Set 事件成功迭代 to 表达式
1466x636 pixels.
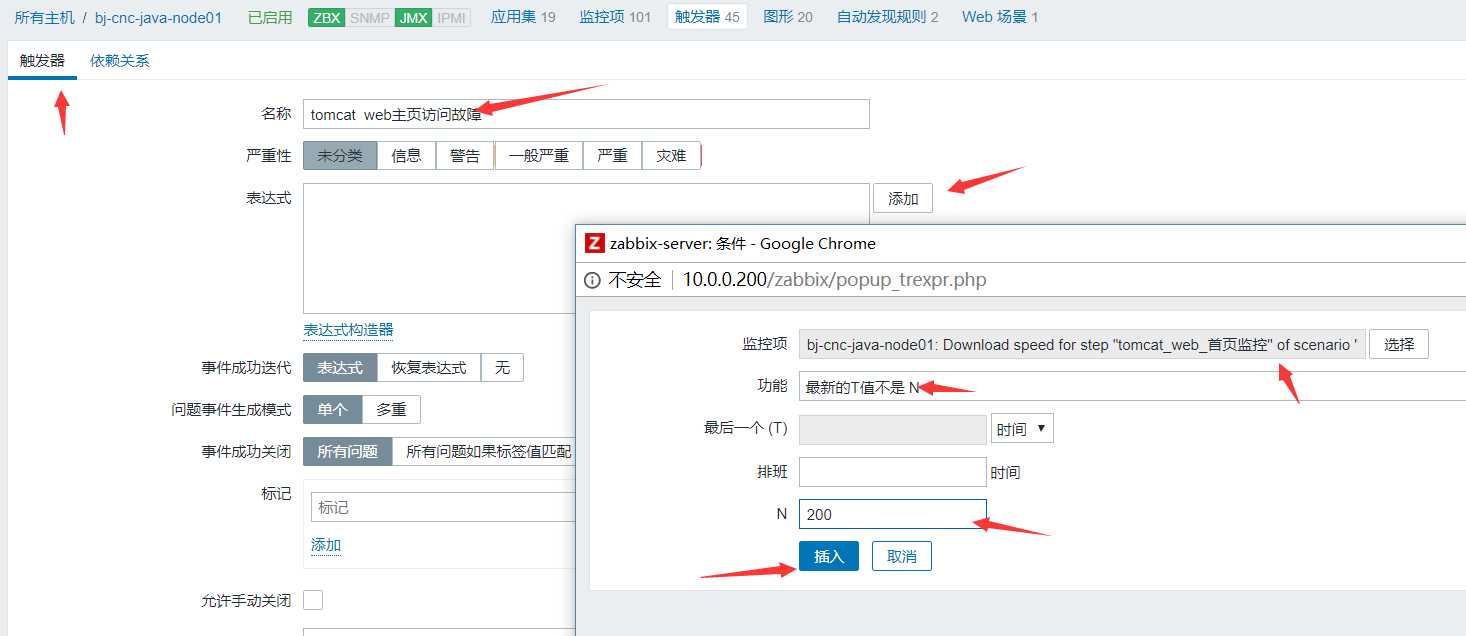point(340,368)
